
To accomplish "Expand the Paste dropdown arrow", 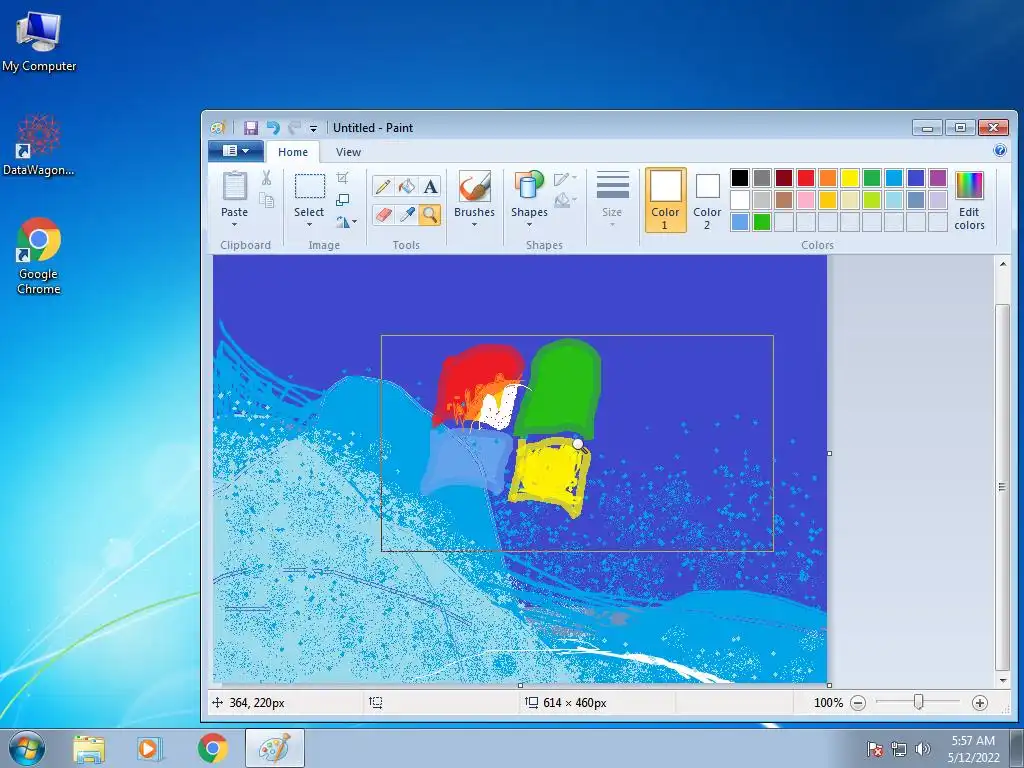I will point(234,225).
